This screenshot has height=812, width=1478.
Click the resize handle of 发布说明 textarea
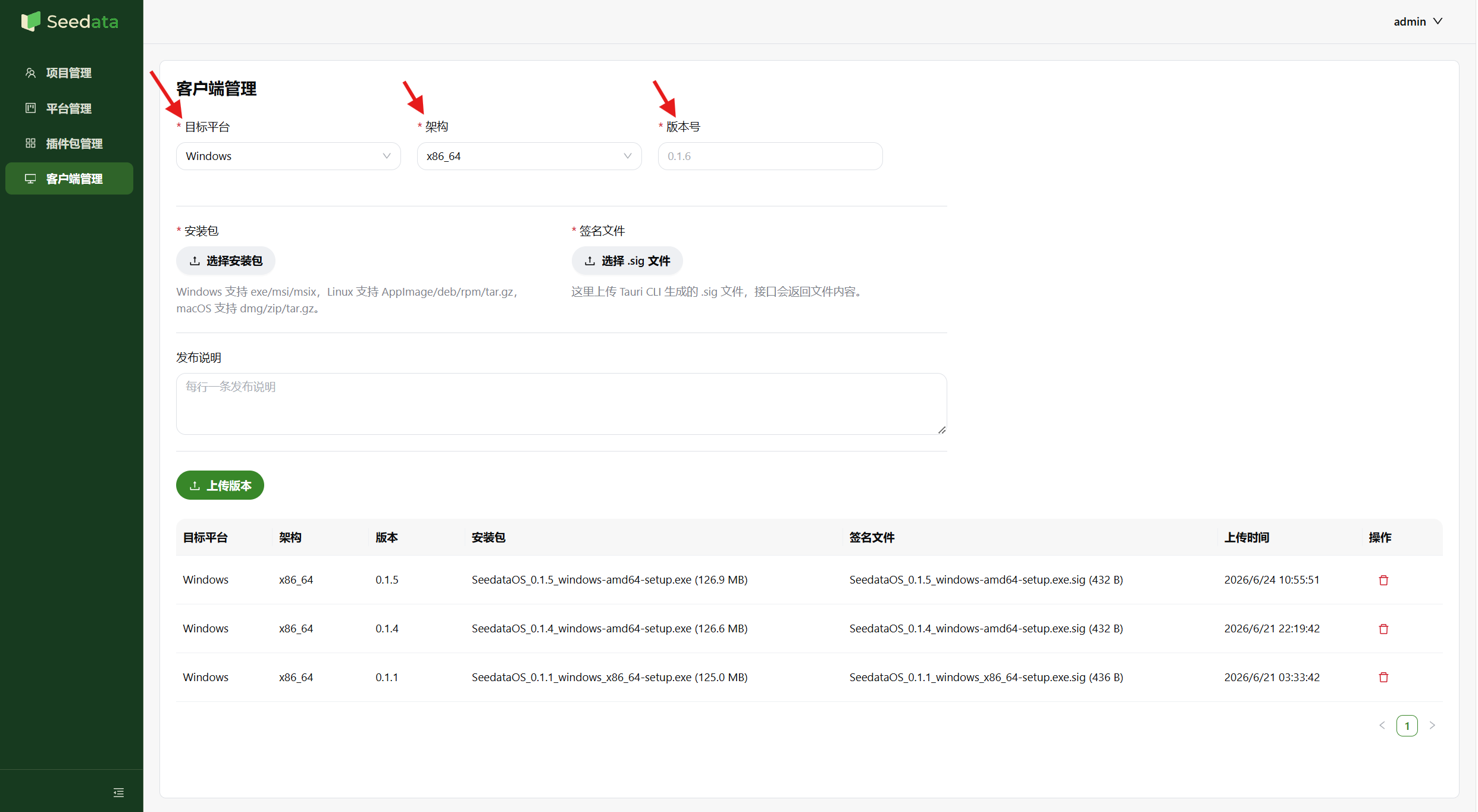(x=941, y=429)
